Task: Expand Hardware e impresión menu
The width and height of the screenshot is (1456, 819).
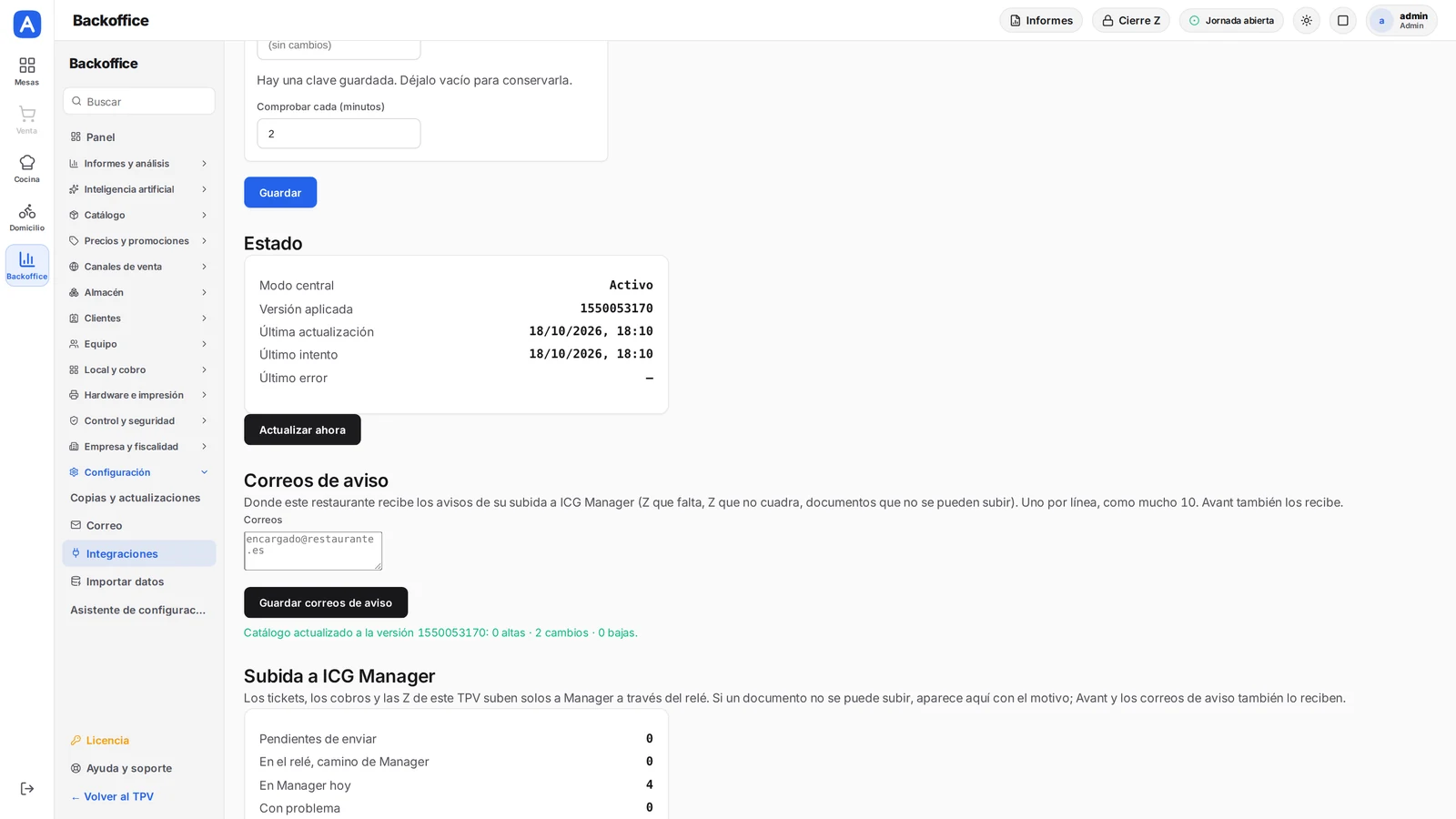Action: coord(139,395)
